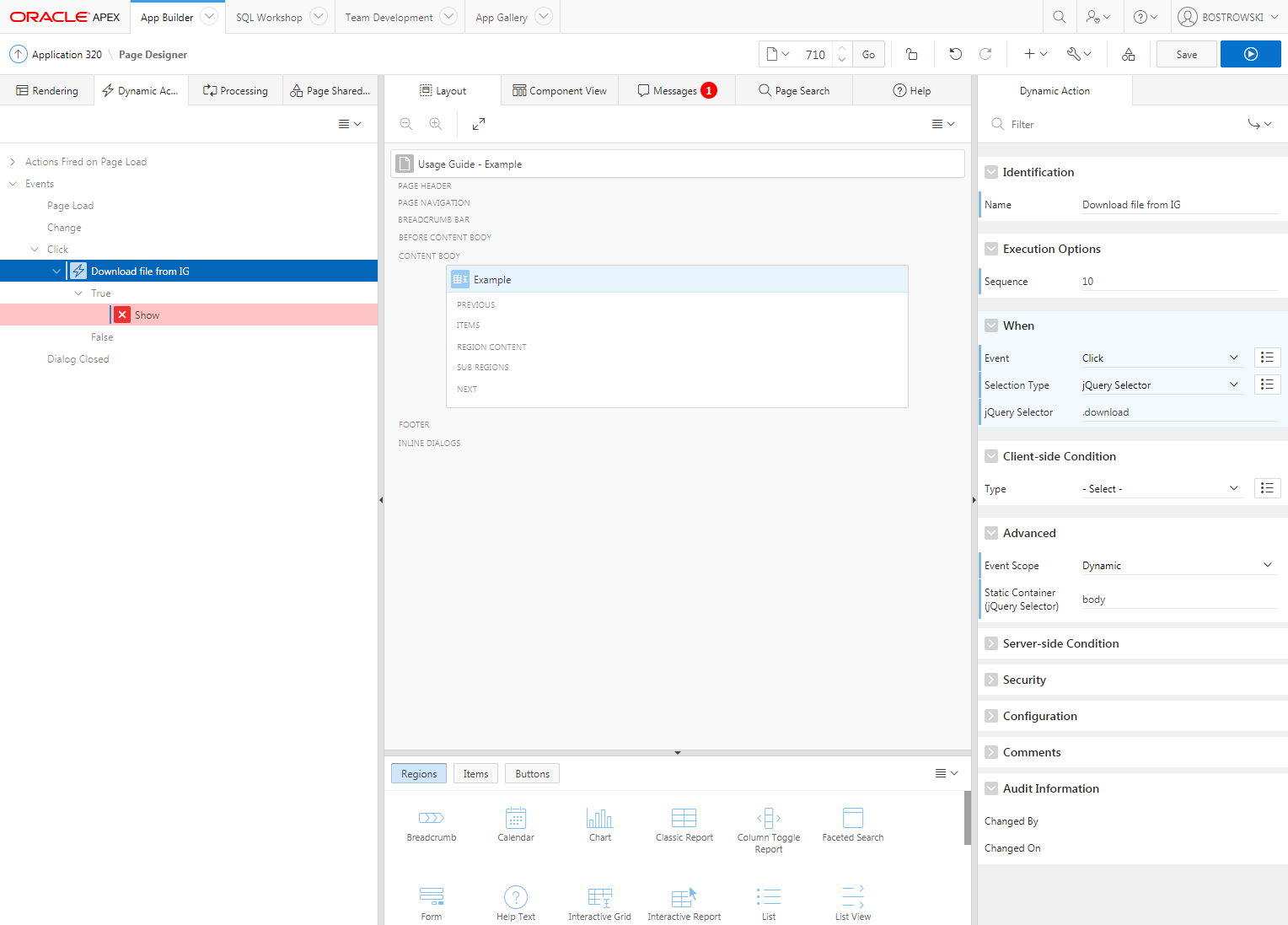This screenshot has height=925, width=1288.
Task: Open the Event Scope dropdown
Action: (x=1178, y=565)
